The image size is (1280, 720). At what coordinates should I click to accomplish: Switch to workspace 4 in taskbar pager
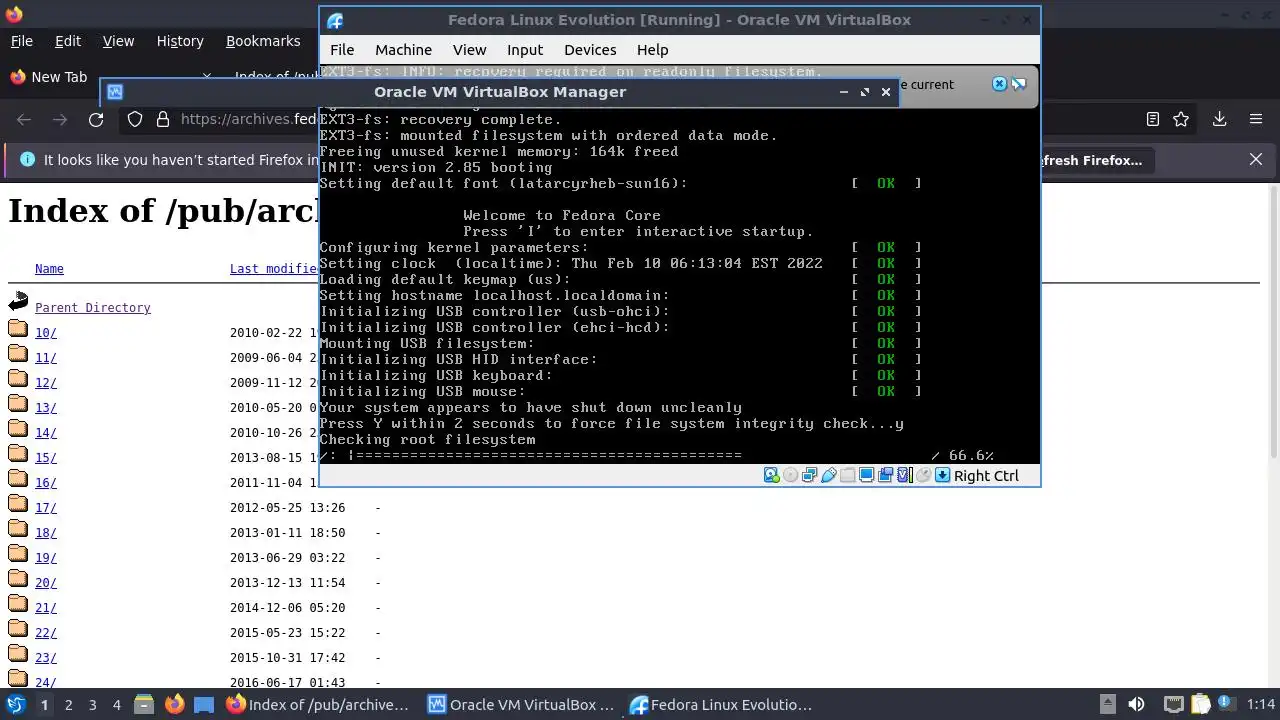pyautogui.click(x=116, y=704)
